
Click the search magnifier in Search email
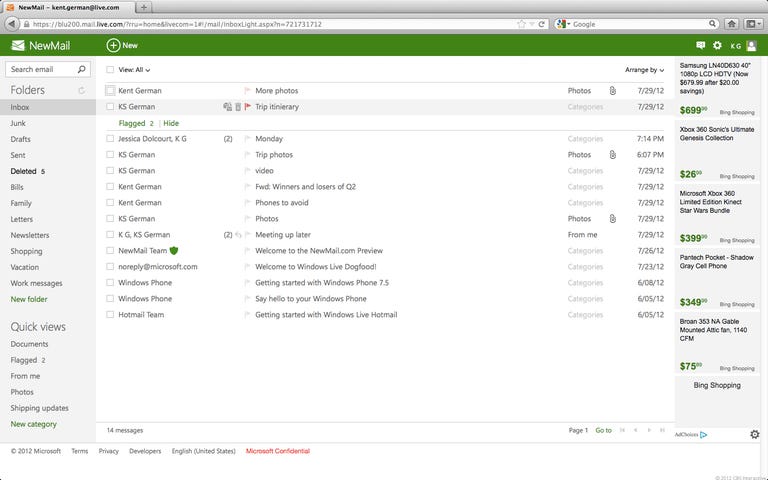82,70
